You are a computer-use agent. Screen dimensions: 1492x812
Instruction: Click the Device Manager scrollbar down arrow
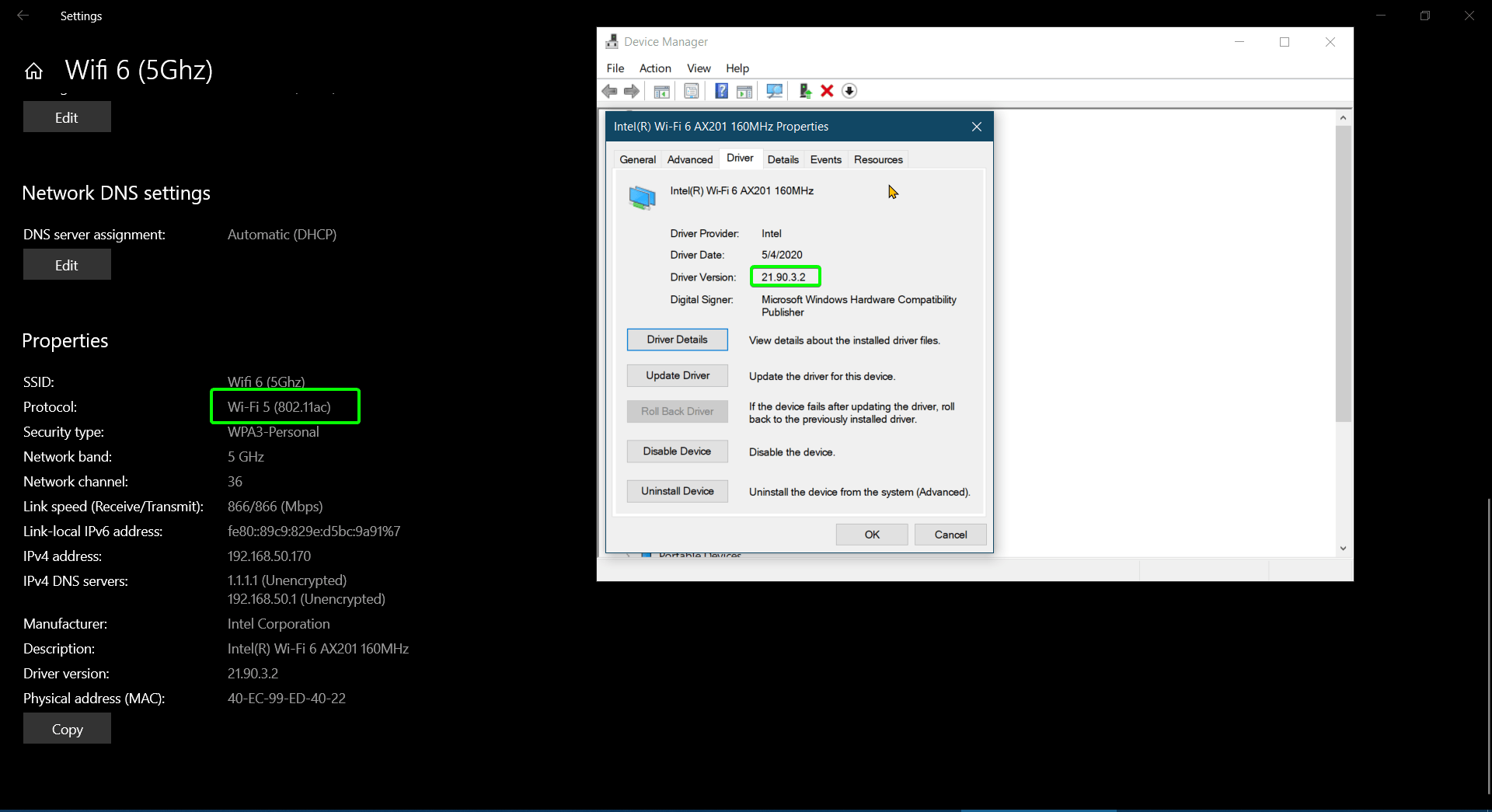pyautogui.click(x=1344, y=549)
